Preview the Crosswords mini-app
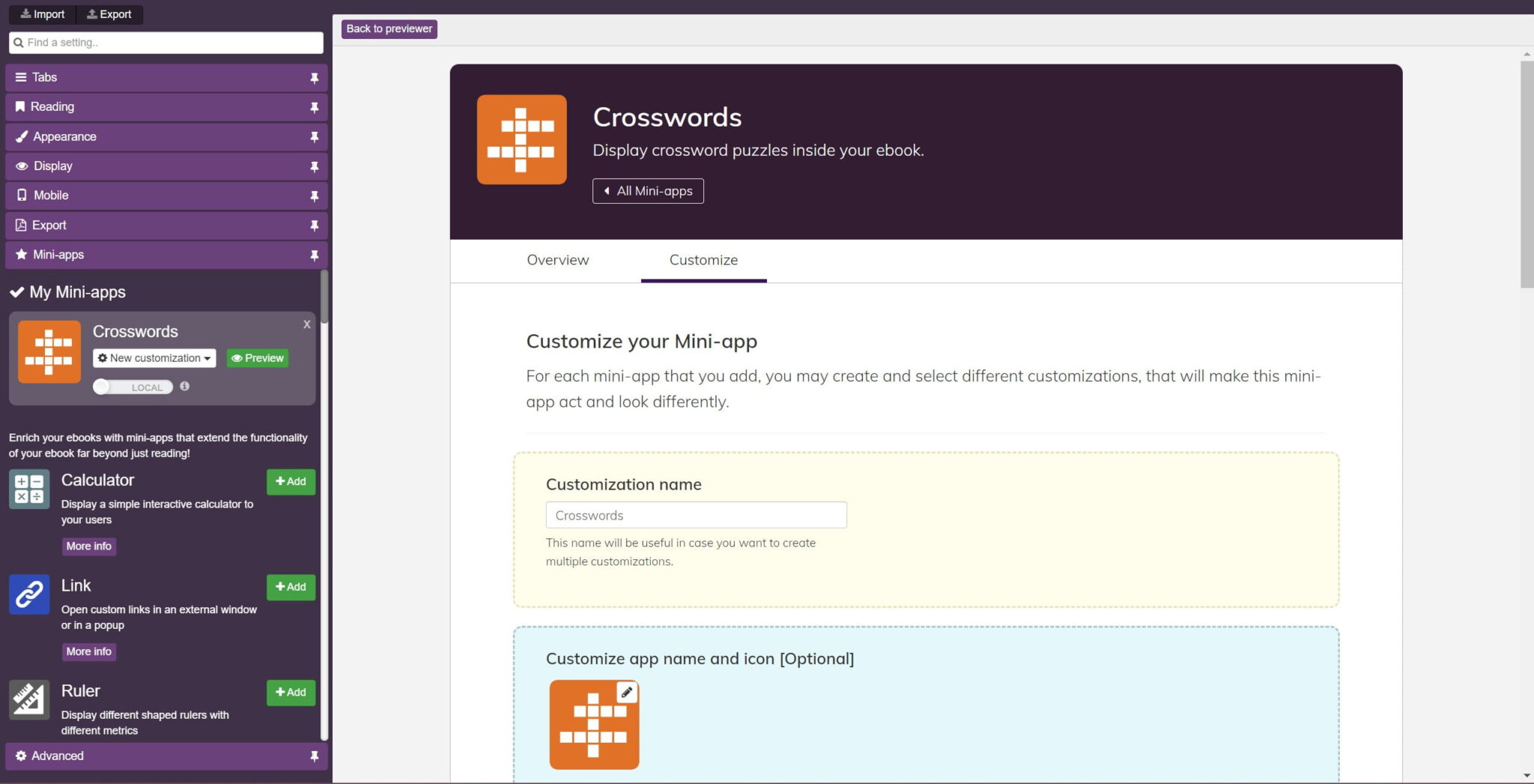Viewport: 1534px width, 784px height. click(x=258, y=358)
